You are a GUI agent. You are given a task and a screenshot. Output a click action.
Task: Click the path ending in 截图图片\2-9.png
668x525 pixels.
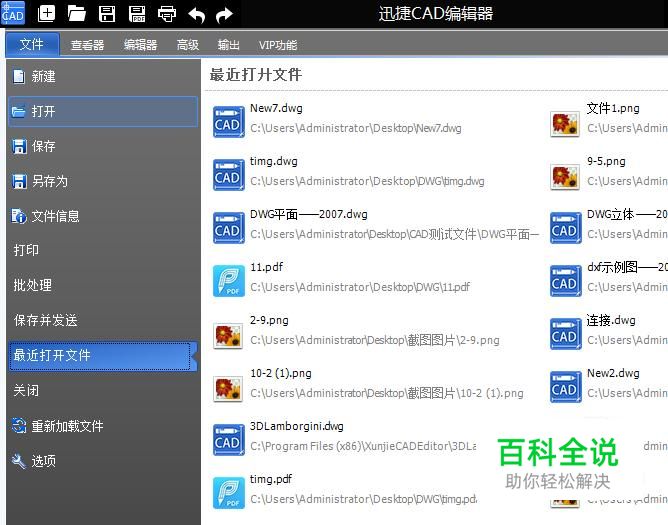[374, 340]
